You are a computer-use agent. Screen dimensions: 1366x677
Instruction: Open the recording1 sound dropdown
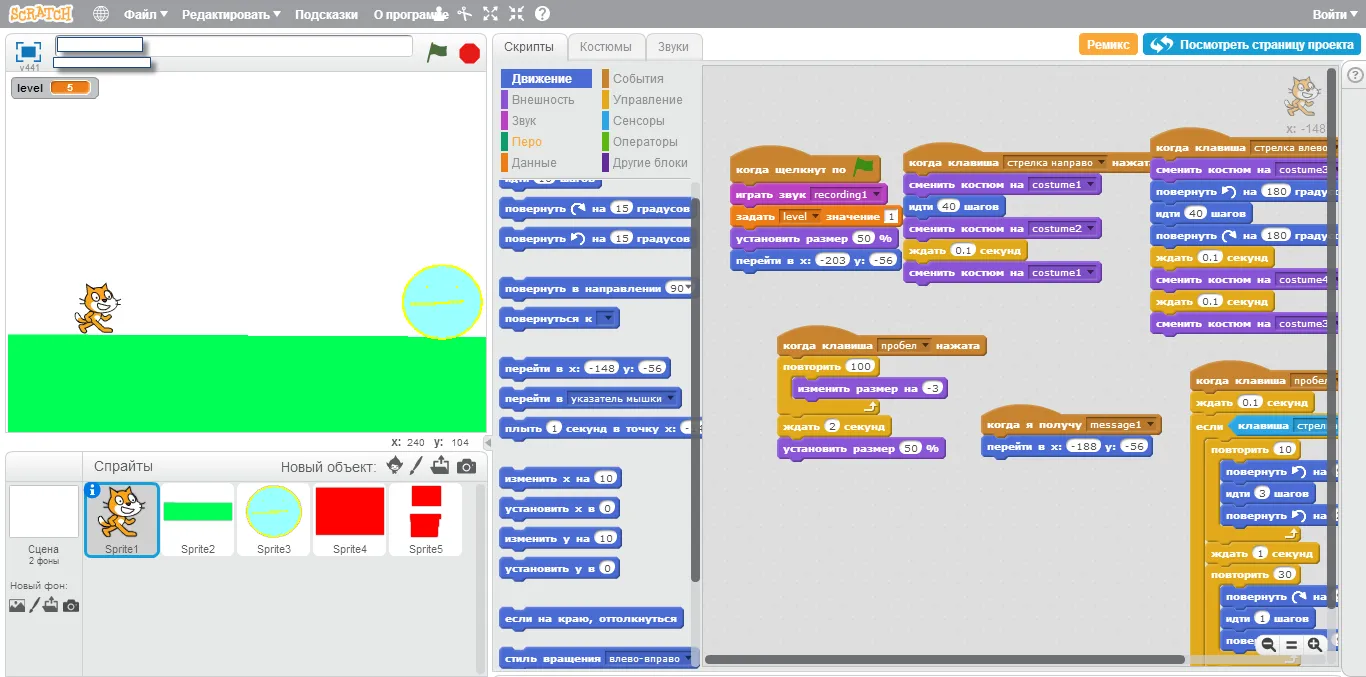(x=847, y=194)
